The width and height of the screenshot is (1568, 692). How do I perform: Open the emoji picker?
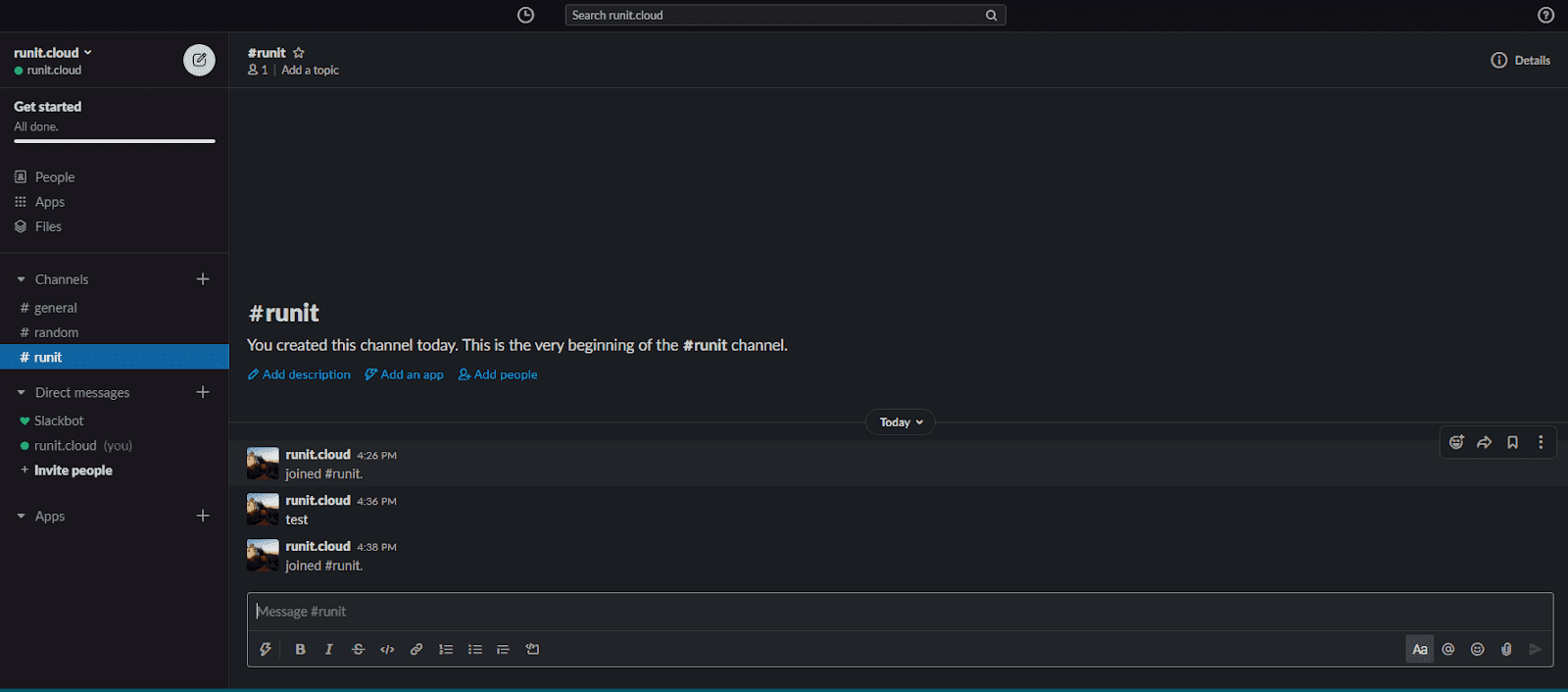[x=1478, y=649]
